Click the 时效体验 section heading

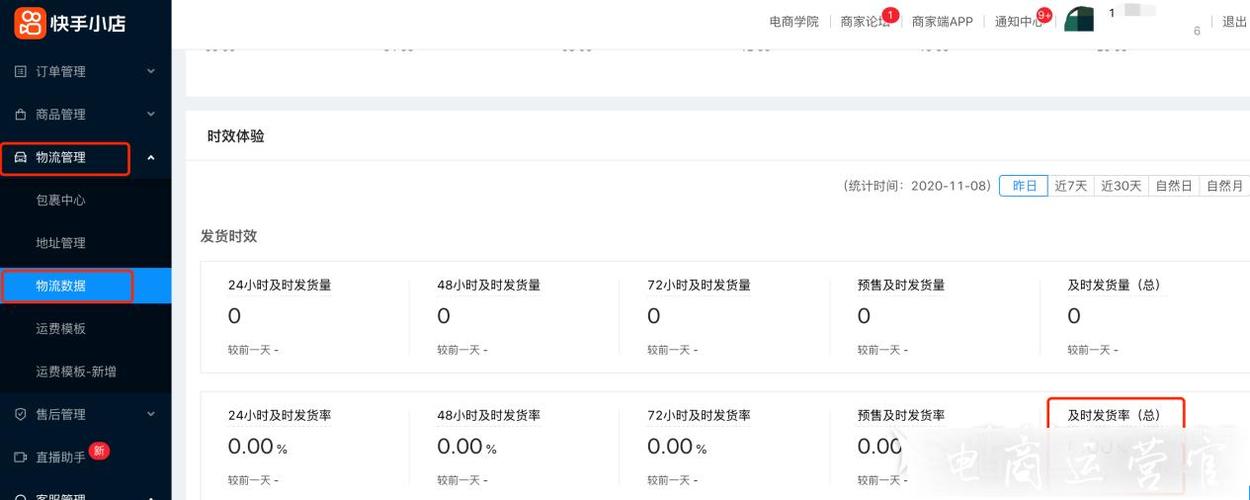click(236, 136)
